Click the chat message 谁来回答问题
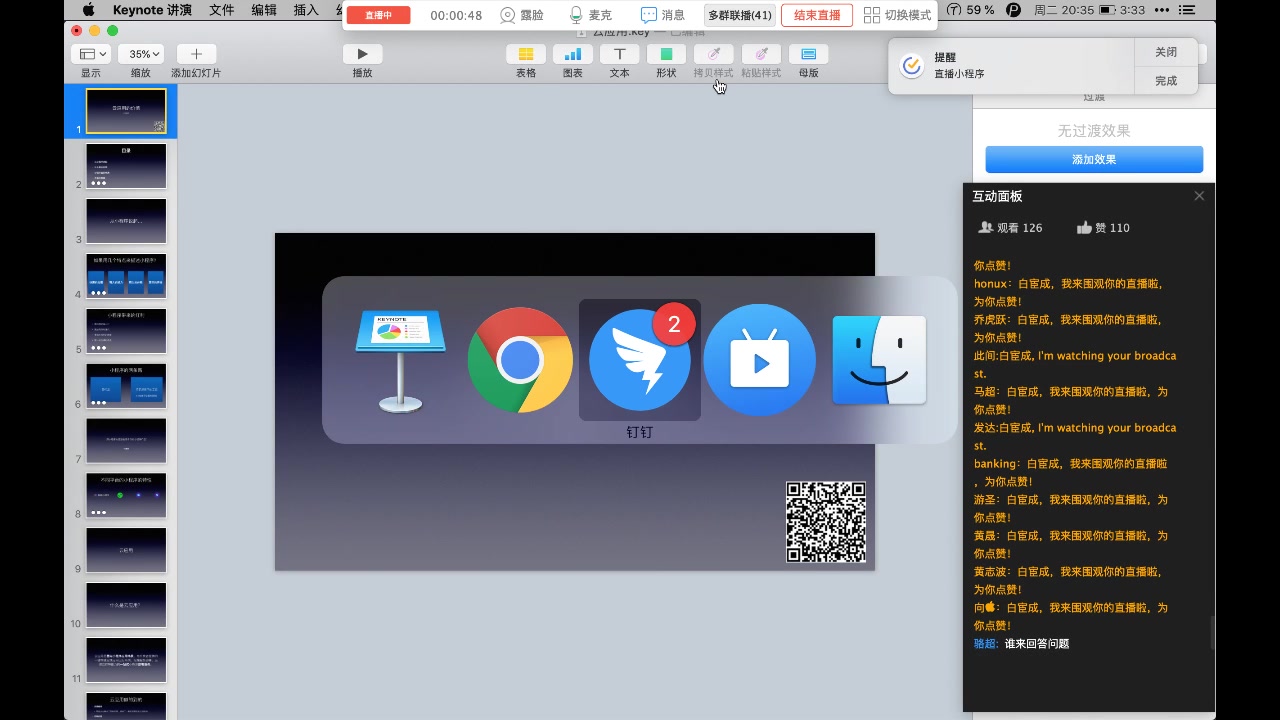The image size is (1280, 720). [1037, 644]
